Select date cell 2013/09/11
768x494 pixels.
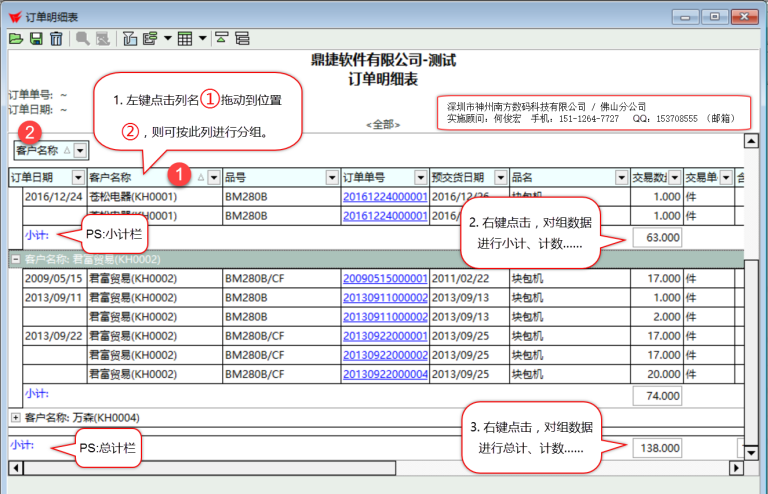[54, 298]
